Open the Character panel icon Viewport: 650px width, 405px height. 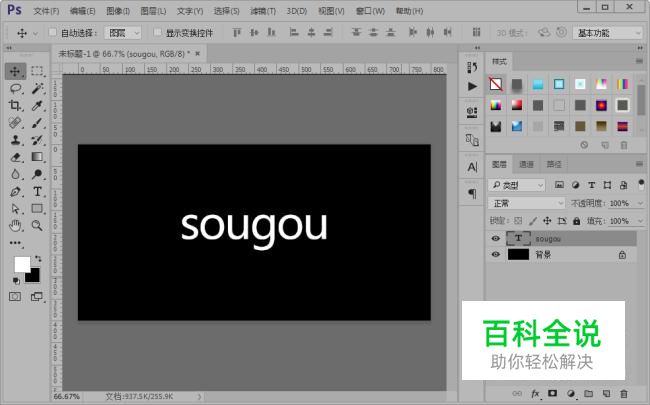coord(472,167)
